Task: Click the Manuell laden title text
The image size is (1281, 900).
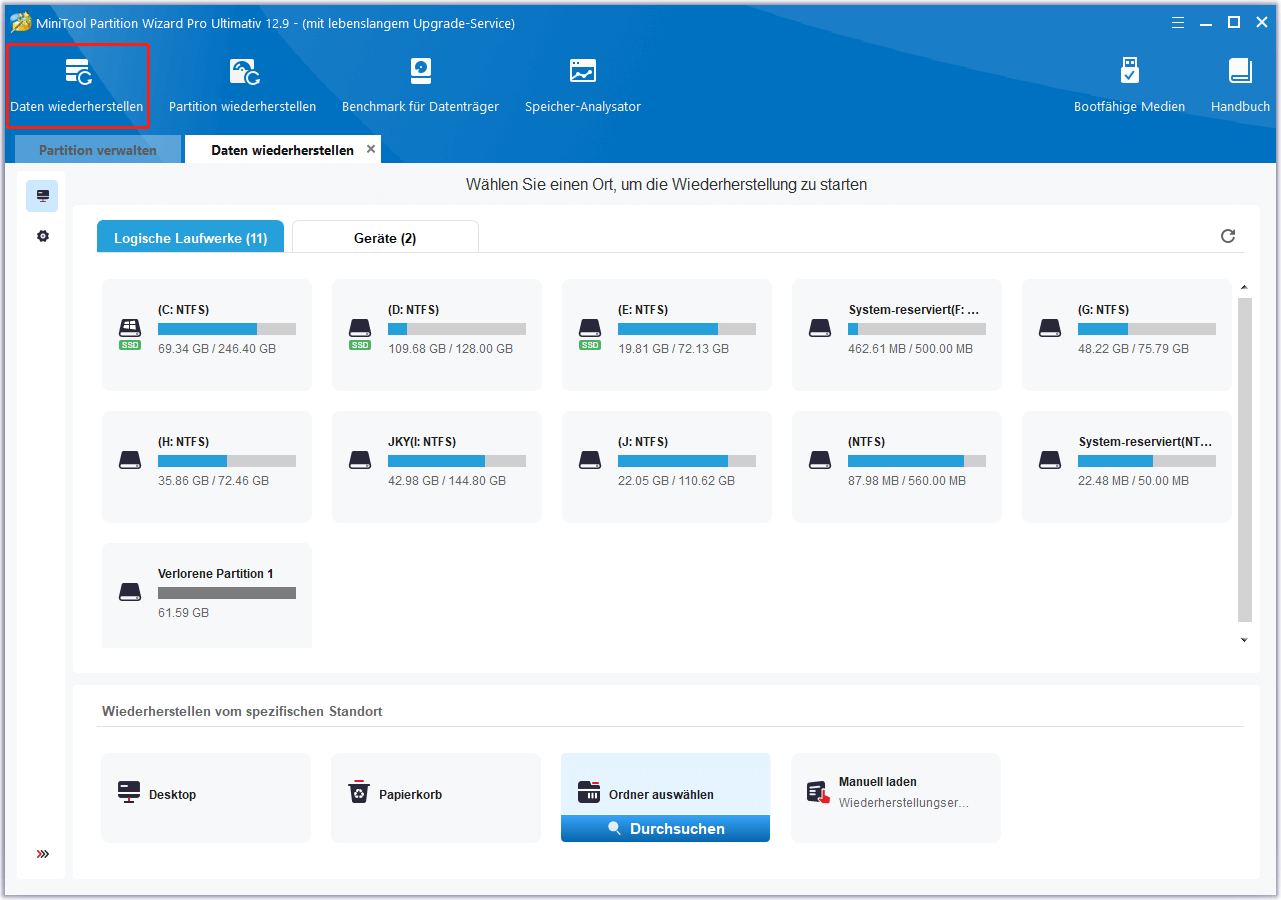Action: pos(878,782)
